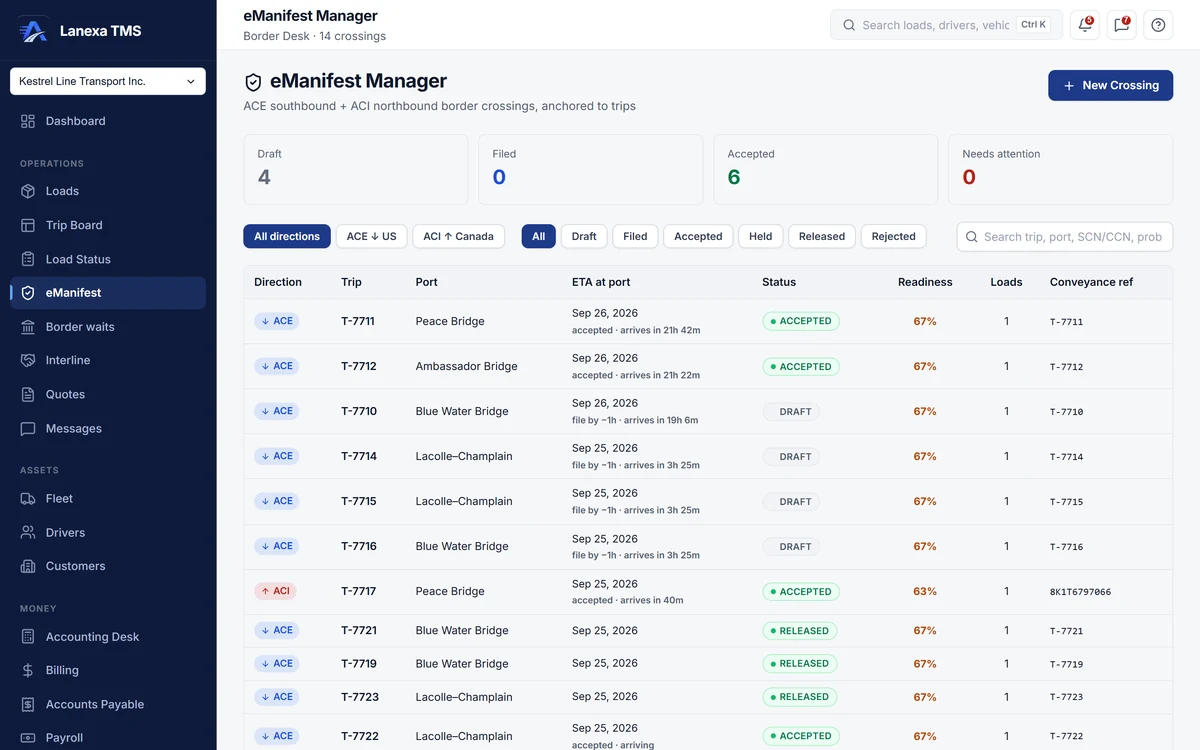
Task: Click the eManifest shield icon in sidebar
Action: pos(28,293)
